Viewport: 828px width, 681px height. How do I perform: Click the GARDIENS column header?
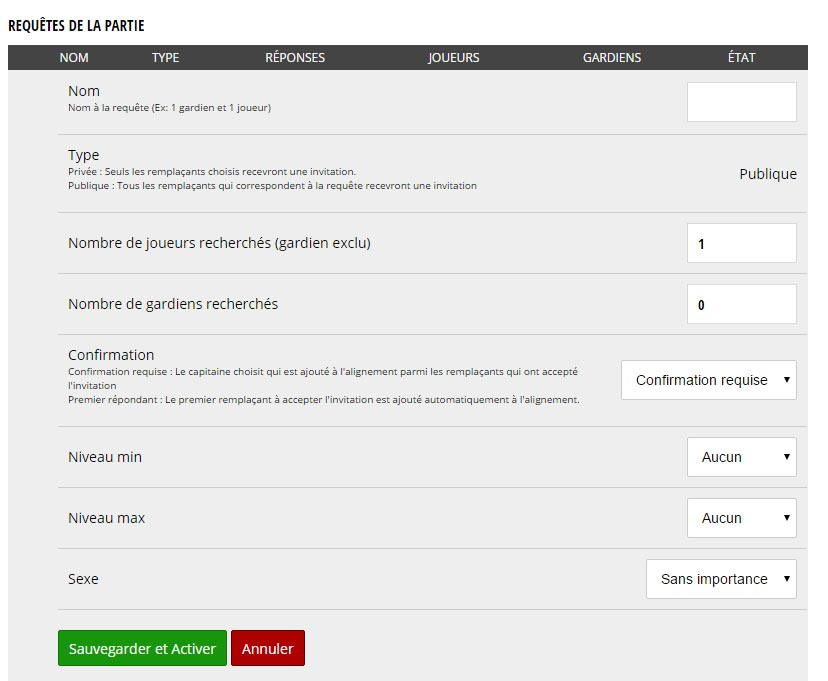pyautogui.click(x=611, y=58)
